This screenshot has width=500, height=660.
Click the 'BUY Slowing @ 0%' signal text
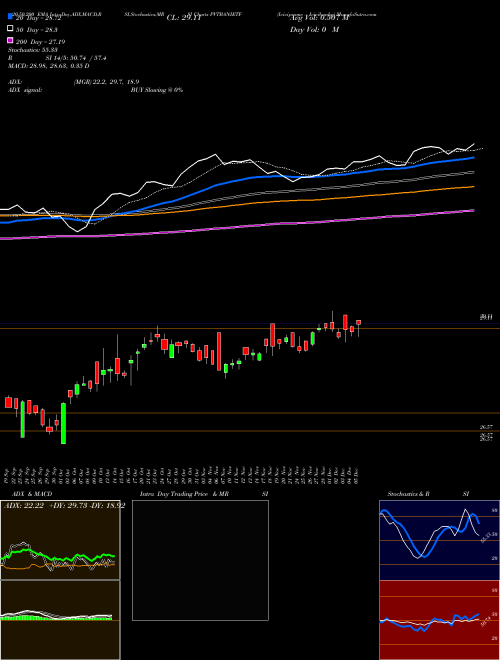tap(157, 90)
